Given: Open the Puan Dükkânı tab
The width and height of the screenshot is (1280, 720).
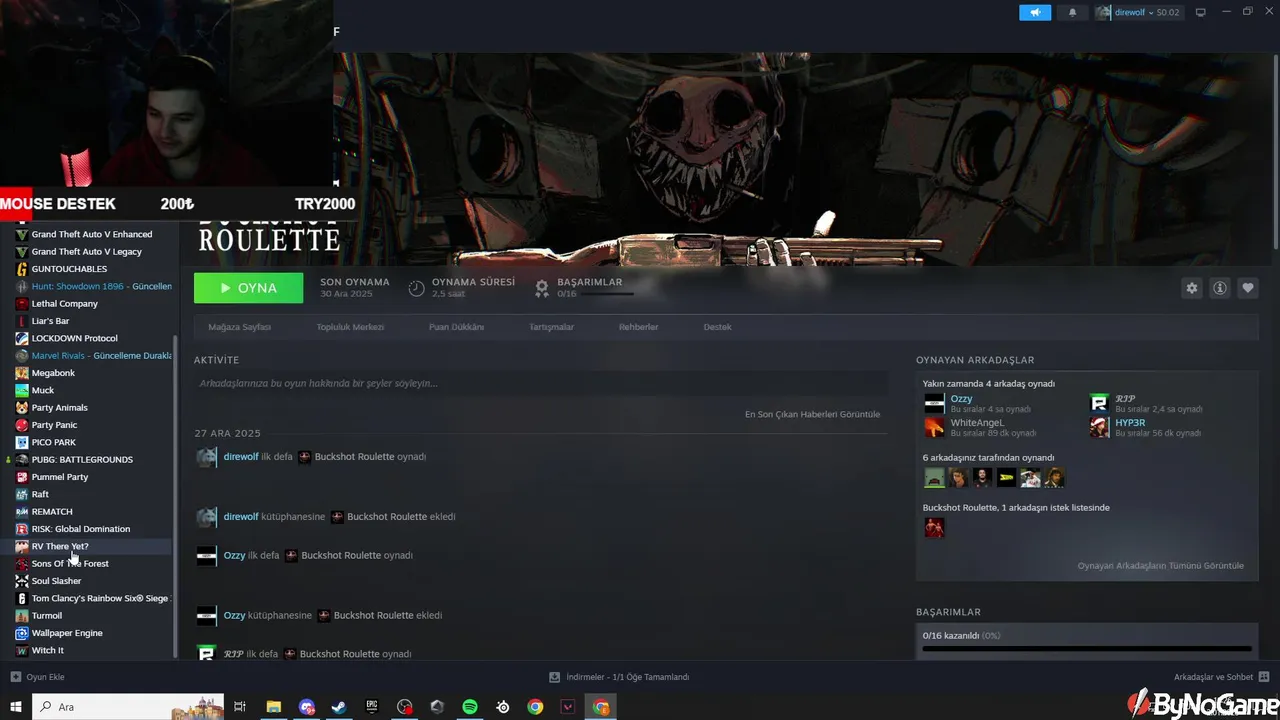Looking at the screenshot, I should [456, 327].
